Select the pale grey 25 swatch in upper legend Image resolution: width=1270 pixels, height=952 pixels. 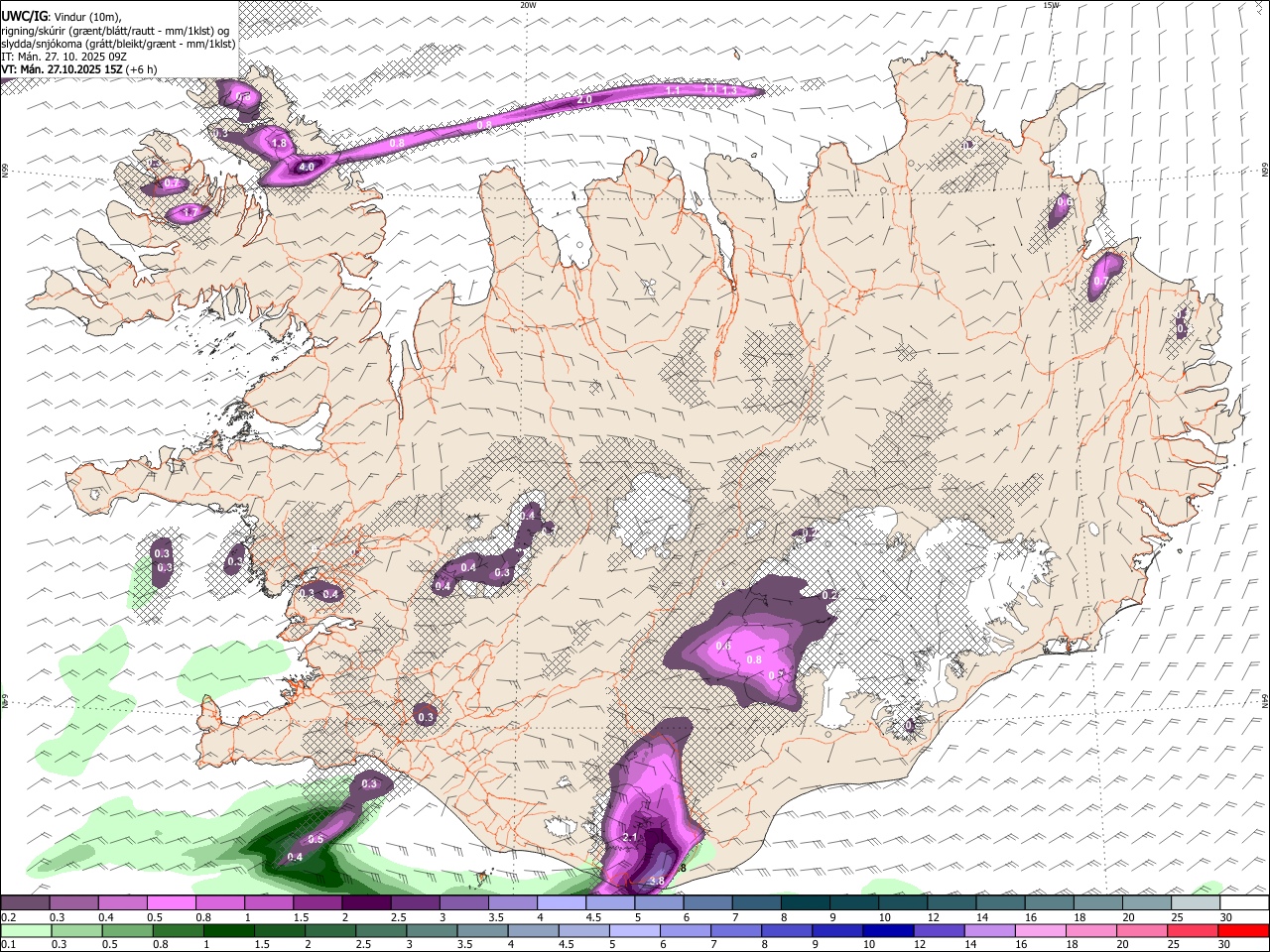tap(1196, 902)
